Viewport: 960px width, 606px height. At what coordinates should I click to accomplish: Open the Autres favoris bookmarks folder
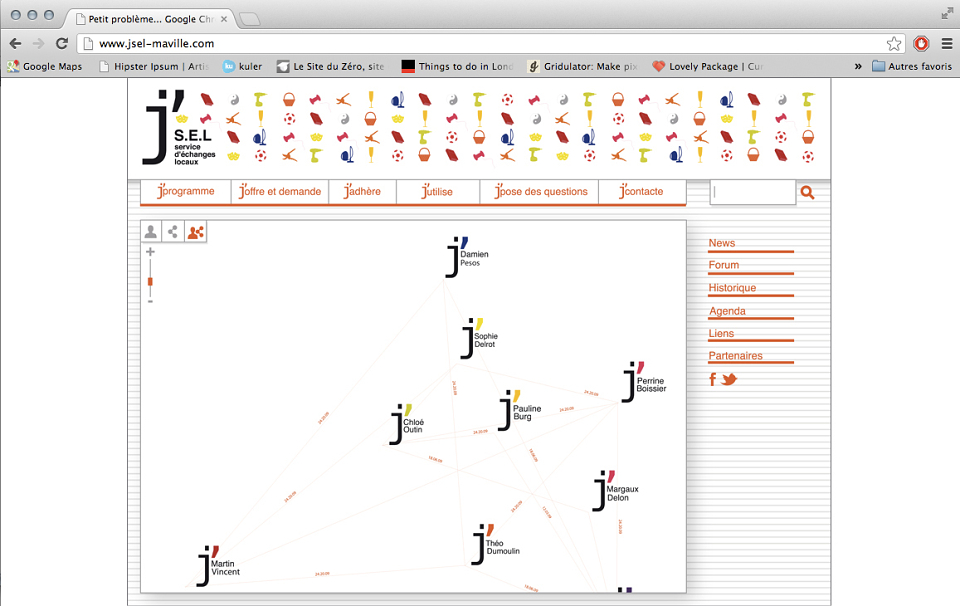(912, 66)
